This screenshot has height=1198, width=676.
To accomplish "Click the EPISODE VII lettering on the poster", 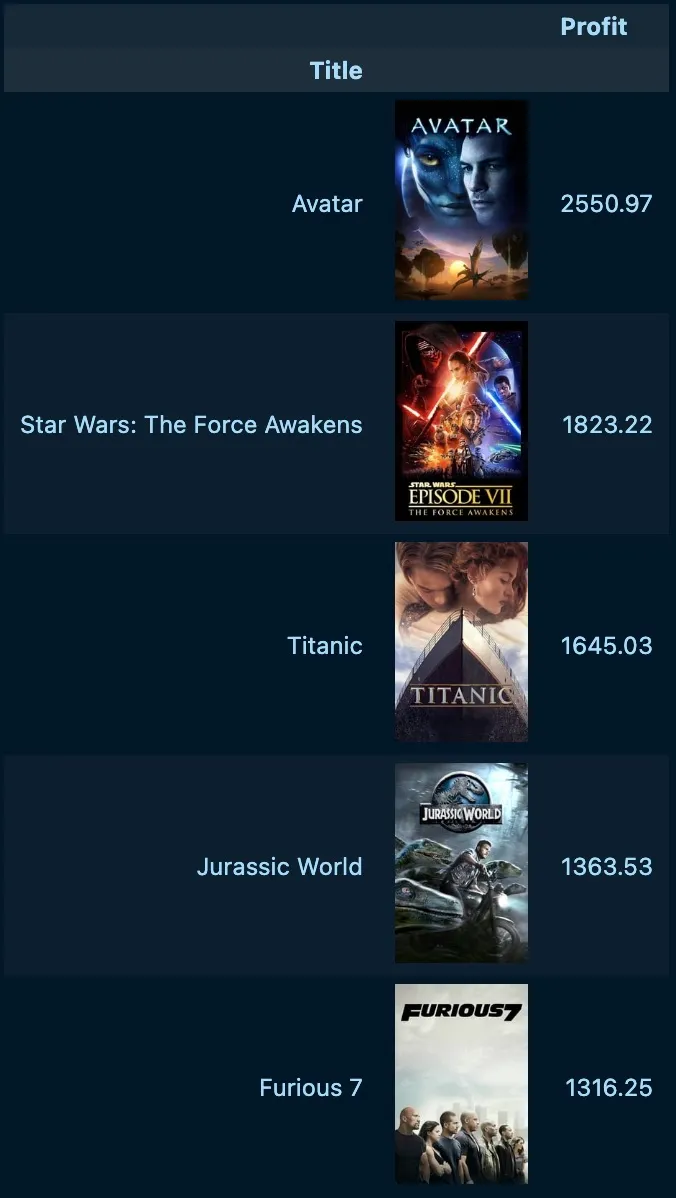I will pyautogui.click(x=461, y=497).
